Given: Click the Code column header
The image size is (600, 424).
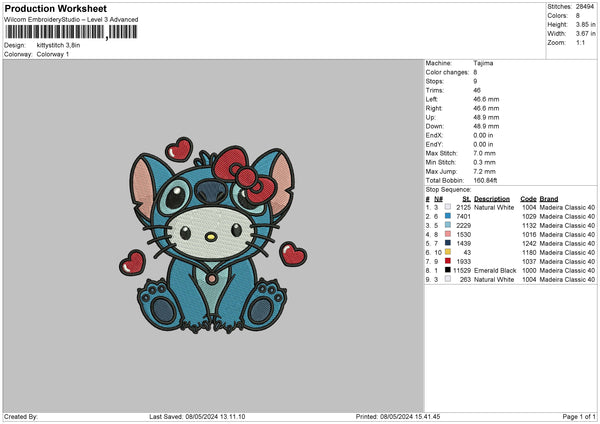Looking at the screenshot, I should 528,199.
